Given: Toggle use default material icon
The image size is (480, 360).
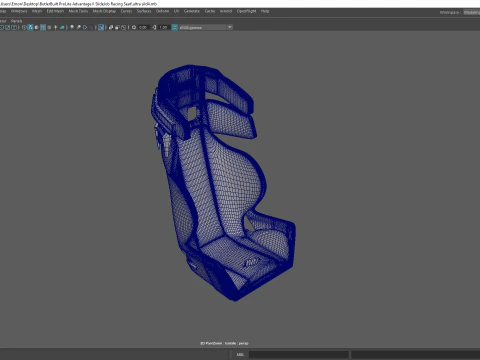Looking at the screenshot, I should 37,27.
